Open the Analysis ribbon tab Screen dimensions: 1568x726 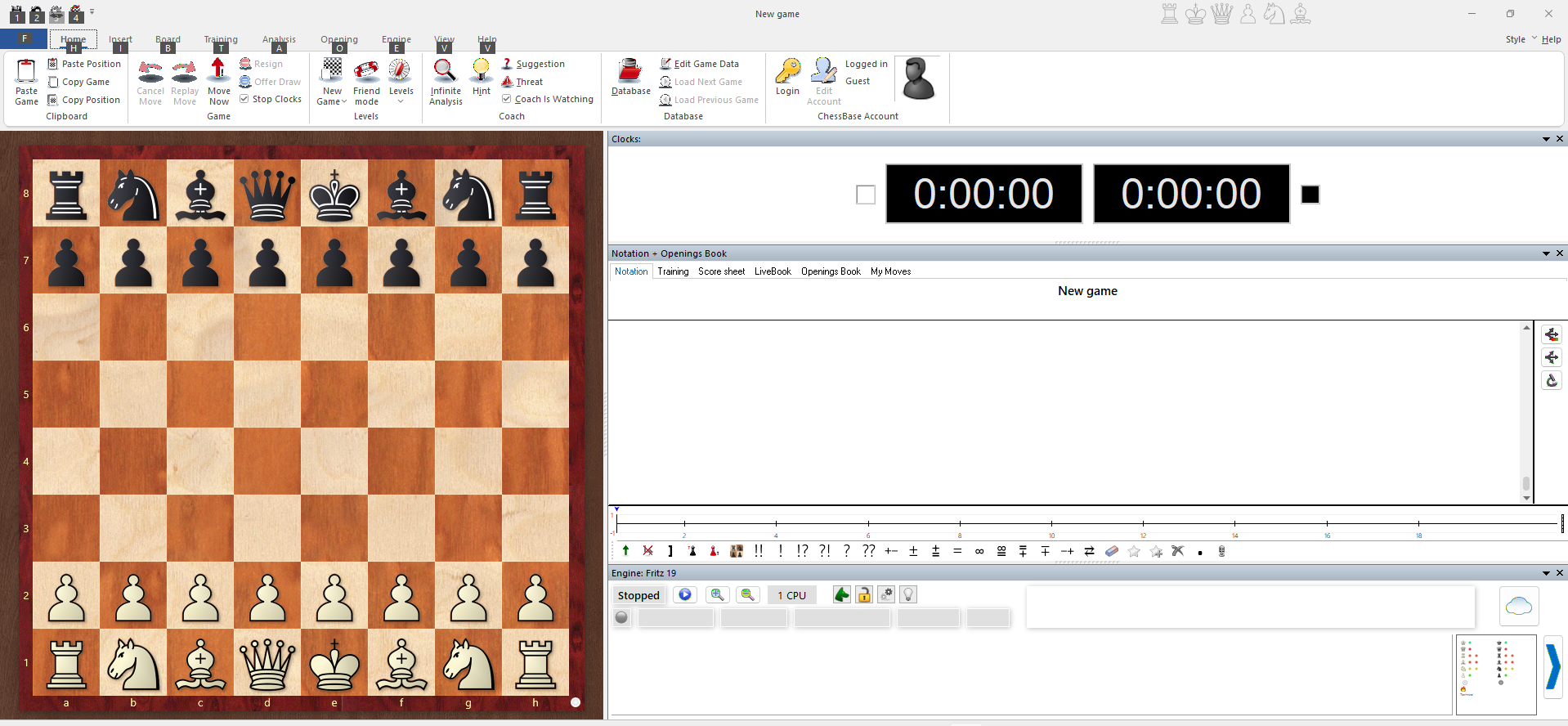(279, 39)
